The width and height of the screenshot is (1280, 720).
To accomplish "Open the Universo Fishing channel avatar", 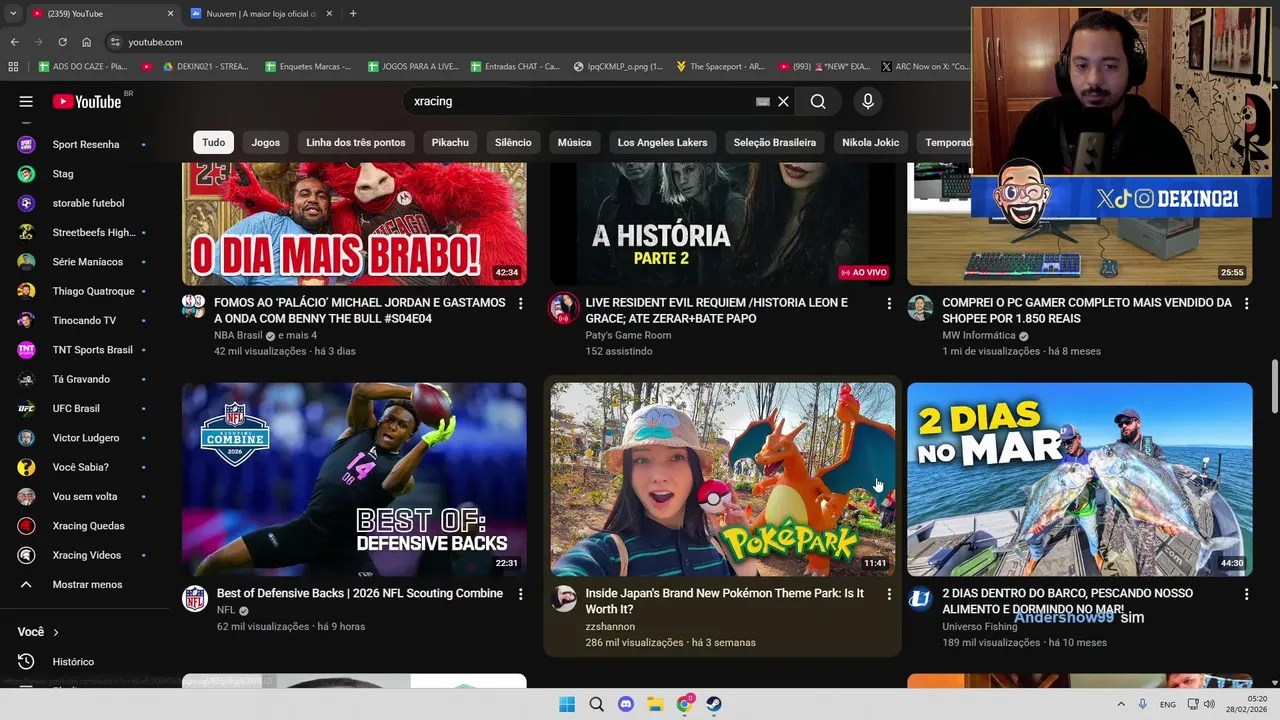I will (x=920, y=599).
